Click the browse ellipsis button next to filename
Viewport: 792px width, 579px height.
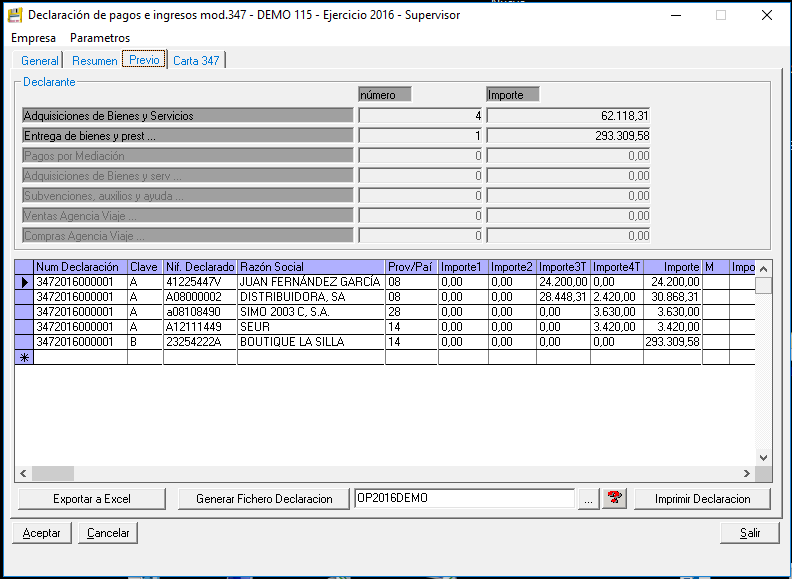(588, 499)
